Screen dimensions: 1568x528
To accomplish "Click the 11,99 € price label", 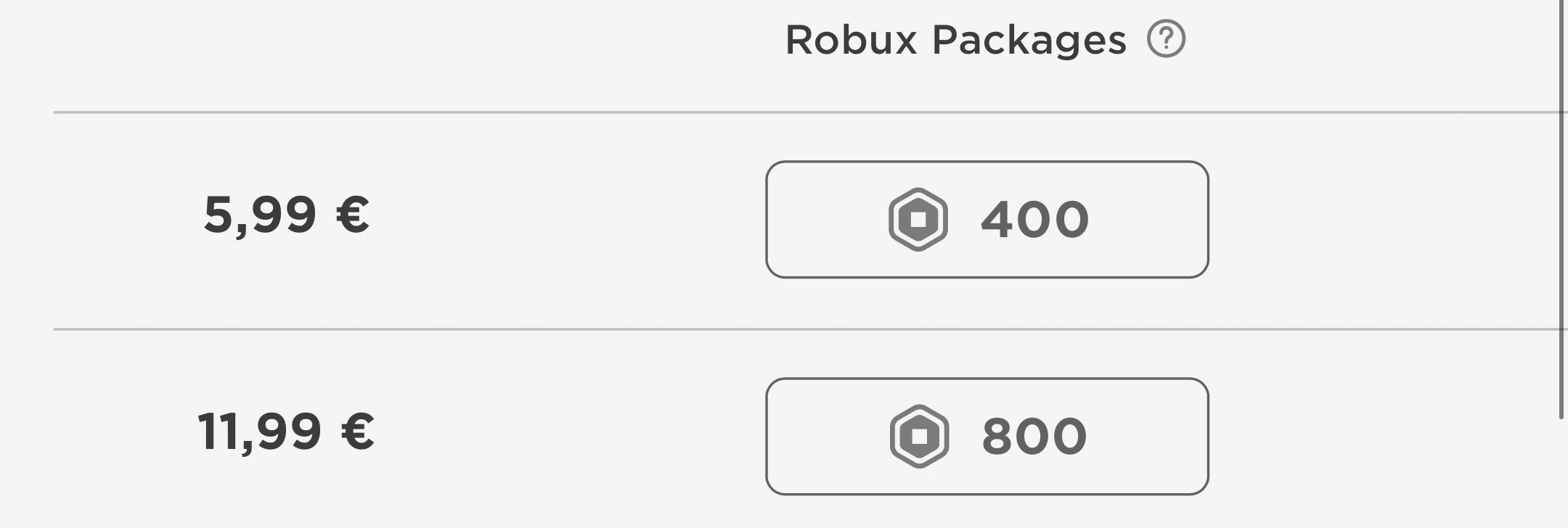I will [x=286, y=432].
